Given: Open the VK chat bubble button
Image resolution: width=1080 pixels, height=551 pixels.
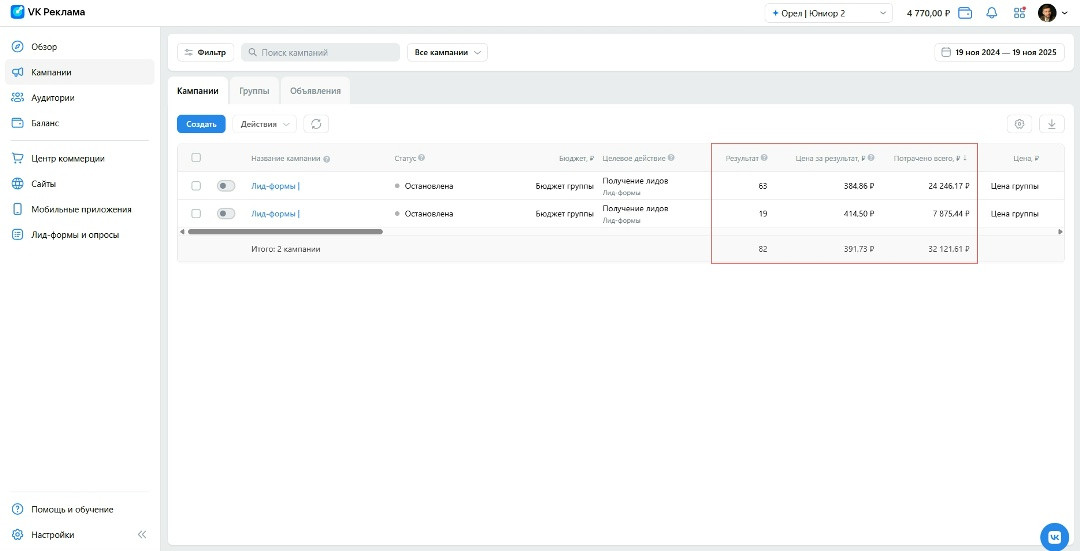Looking at the screenshot, I should point(1055,536).
